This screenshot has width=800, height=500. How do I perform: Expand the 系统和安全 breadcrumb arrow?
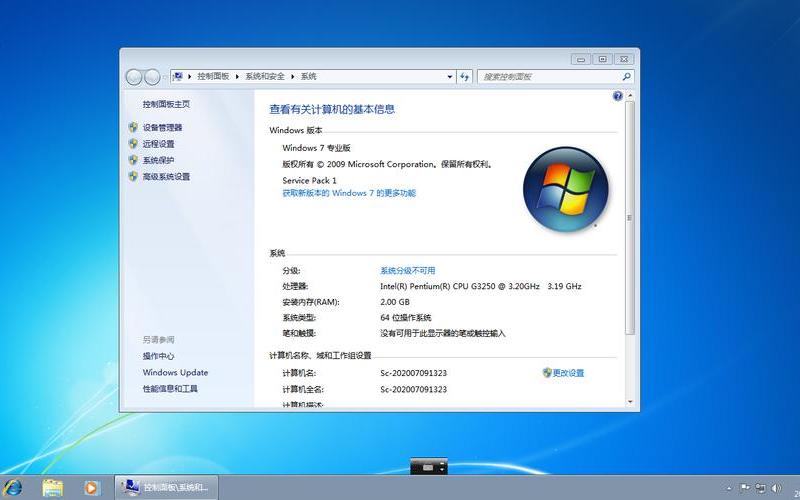[x=293, y=77]
